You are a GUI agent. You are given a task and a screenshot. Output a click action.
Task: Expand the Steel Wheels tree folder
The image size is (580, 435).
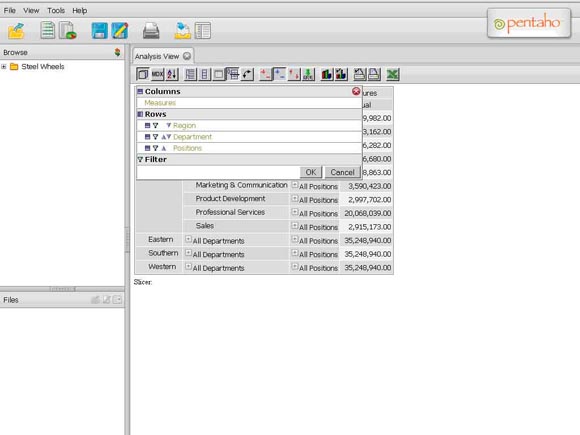coord(4,67)
